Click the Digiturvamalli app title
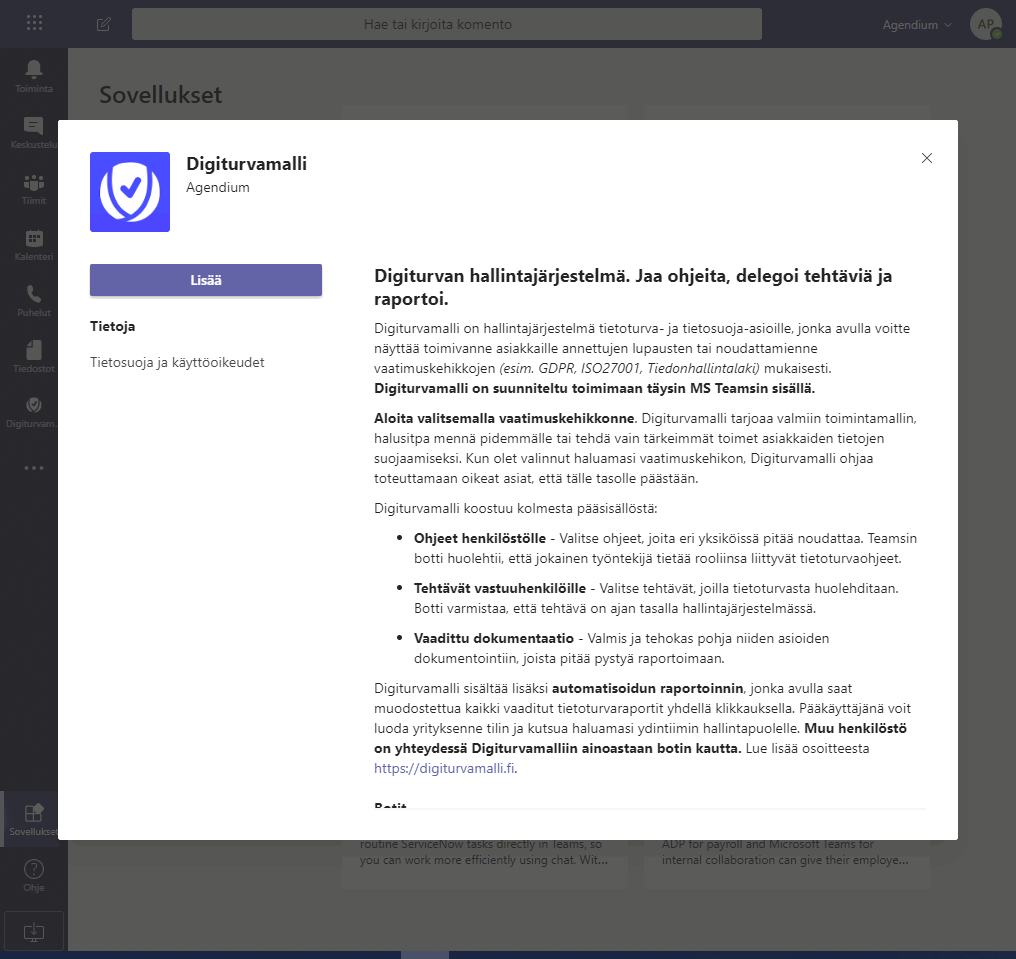This screenshot has height=959, width=1016. pyautogui.click(x=247, y=164)
